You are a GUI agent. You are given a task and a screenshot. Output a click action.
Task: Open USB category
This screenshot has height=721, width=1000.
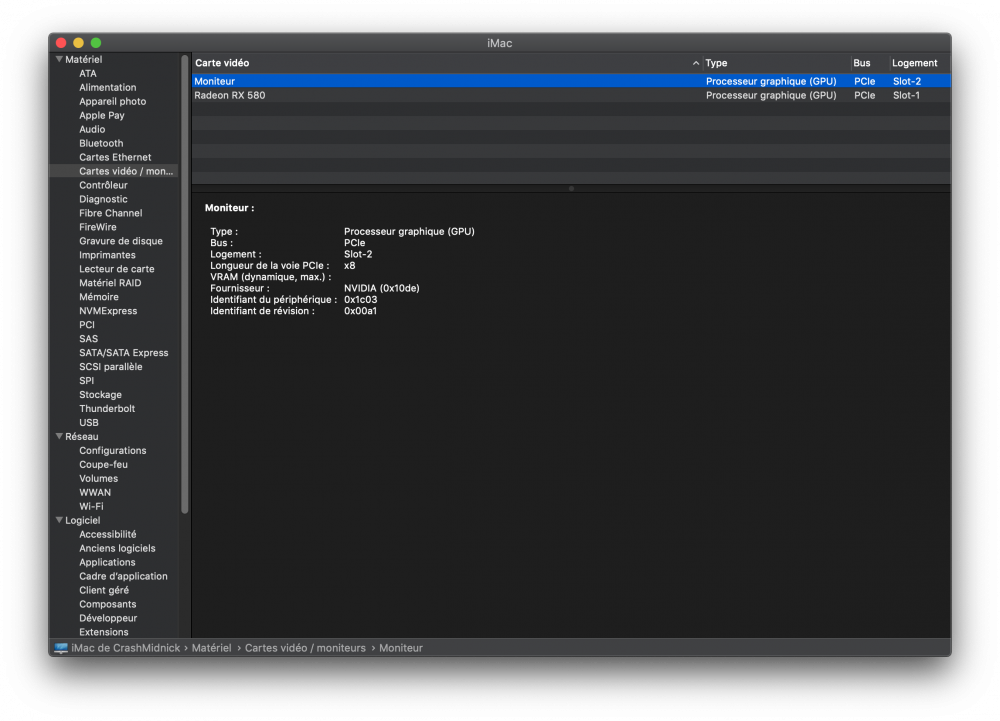pyautogui.click(x=89, y=423)
